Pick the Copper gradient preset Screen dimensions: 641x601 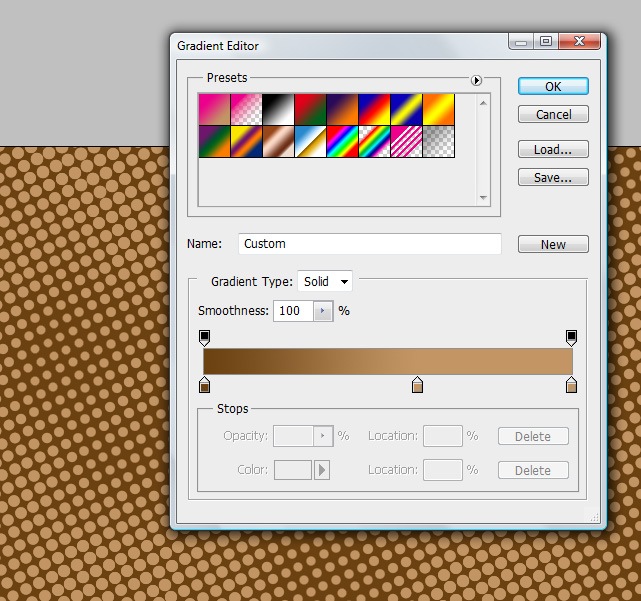[279, 140]
